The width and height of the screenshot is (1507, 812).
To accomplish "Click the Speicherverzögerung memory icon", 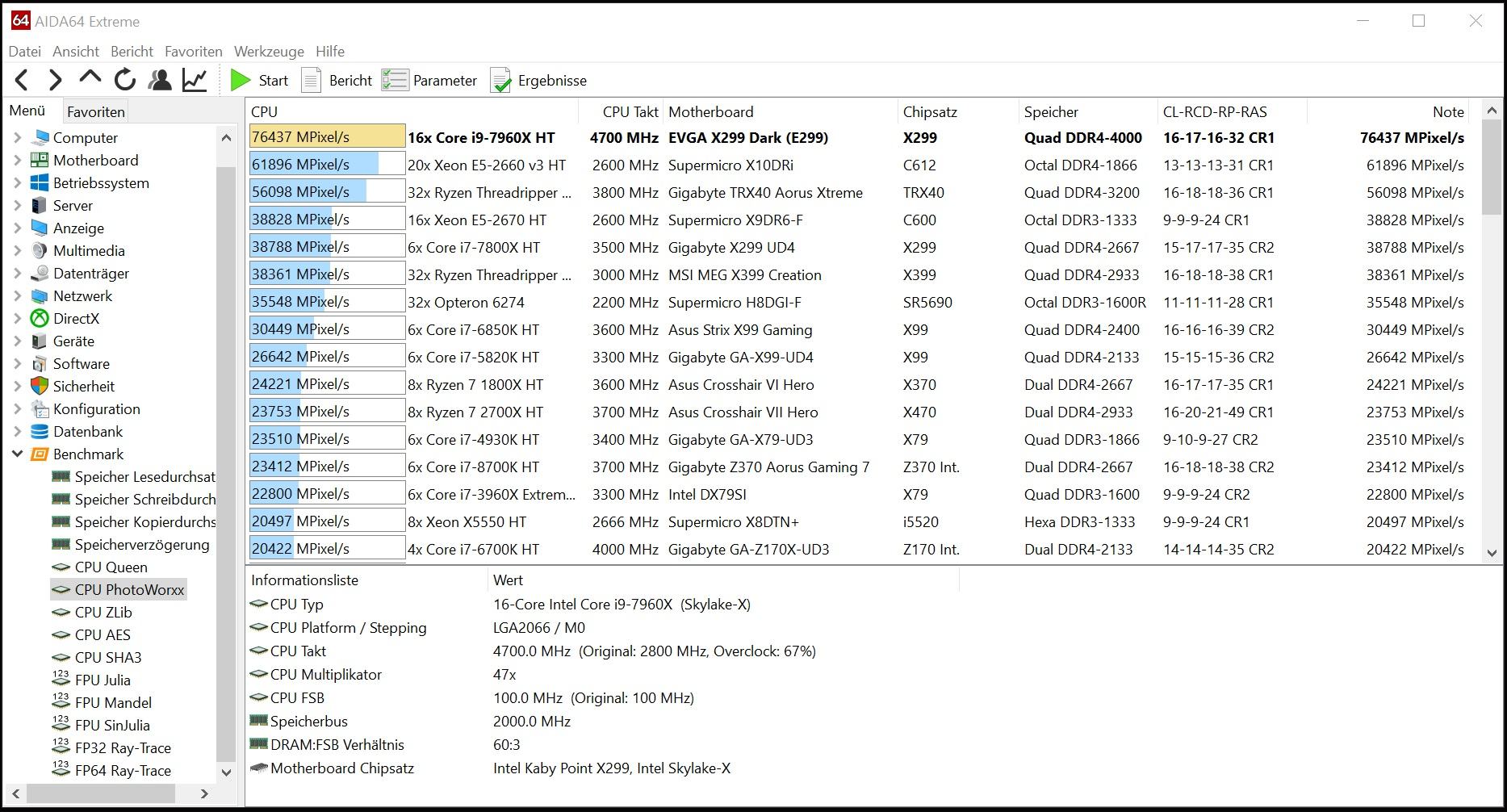I will click(61, 544).
